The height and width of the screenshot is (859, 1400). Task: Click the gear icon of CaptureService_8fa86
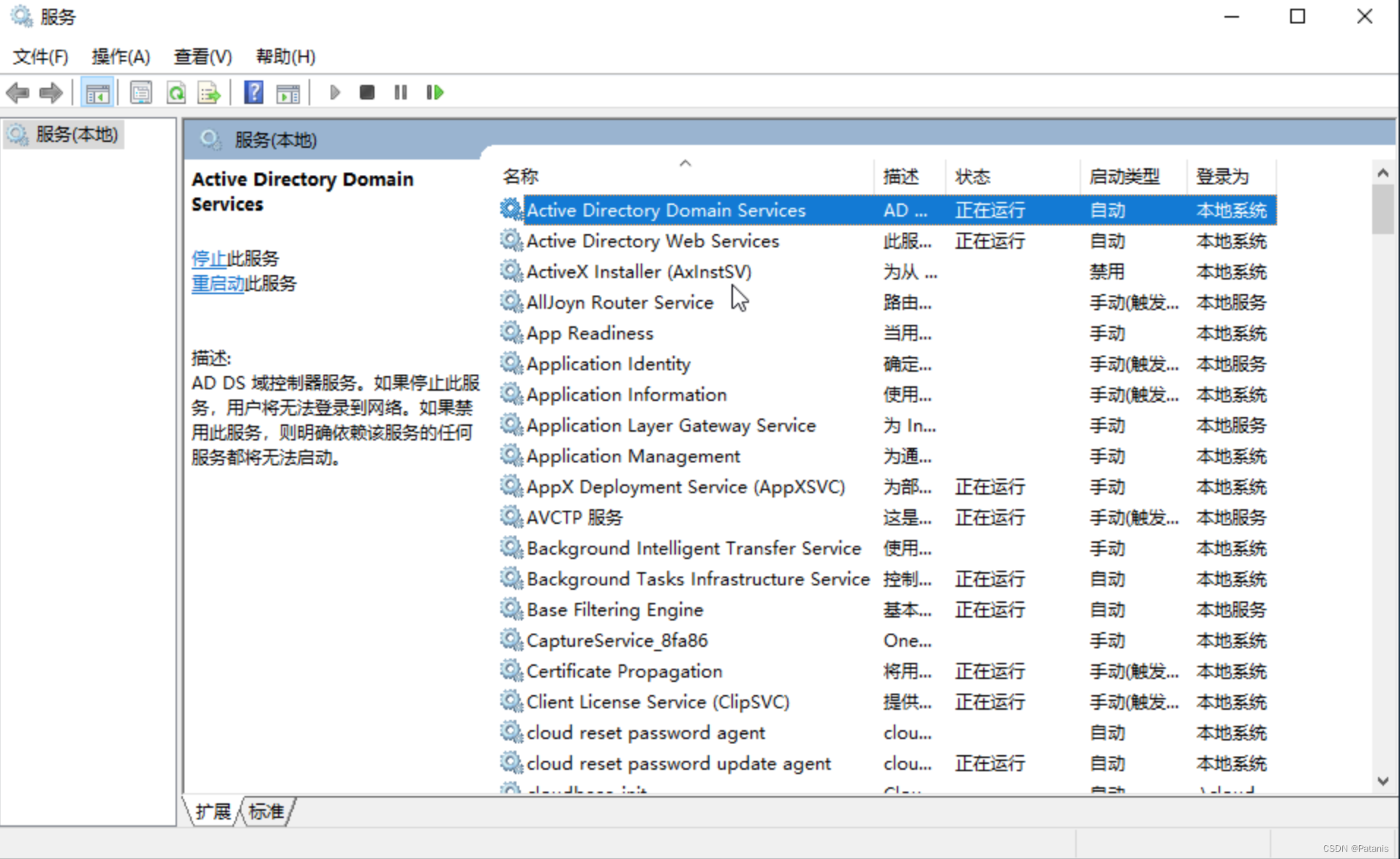point(511,639)
